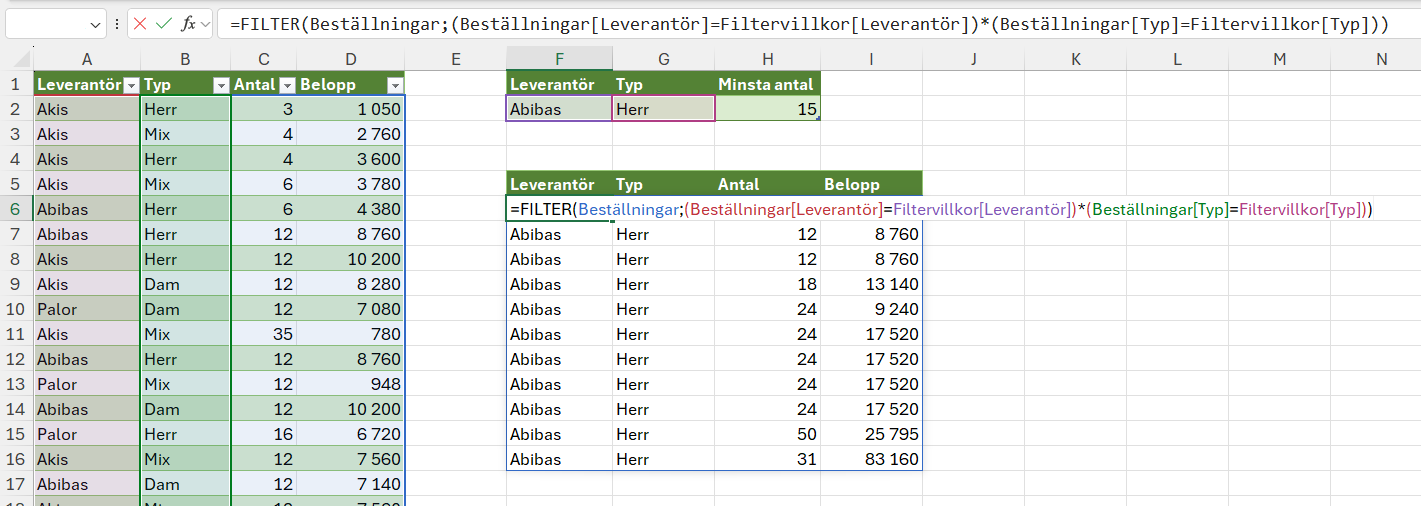Image resolution: width=1421 pixels, height=506 pixels.
Task: Select row 10 header
Action: point(16,309)
